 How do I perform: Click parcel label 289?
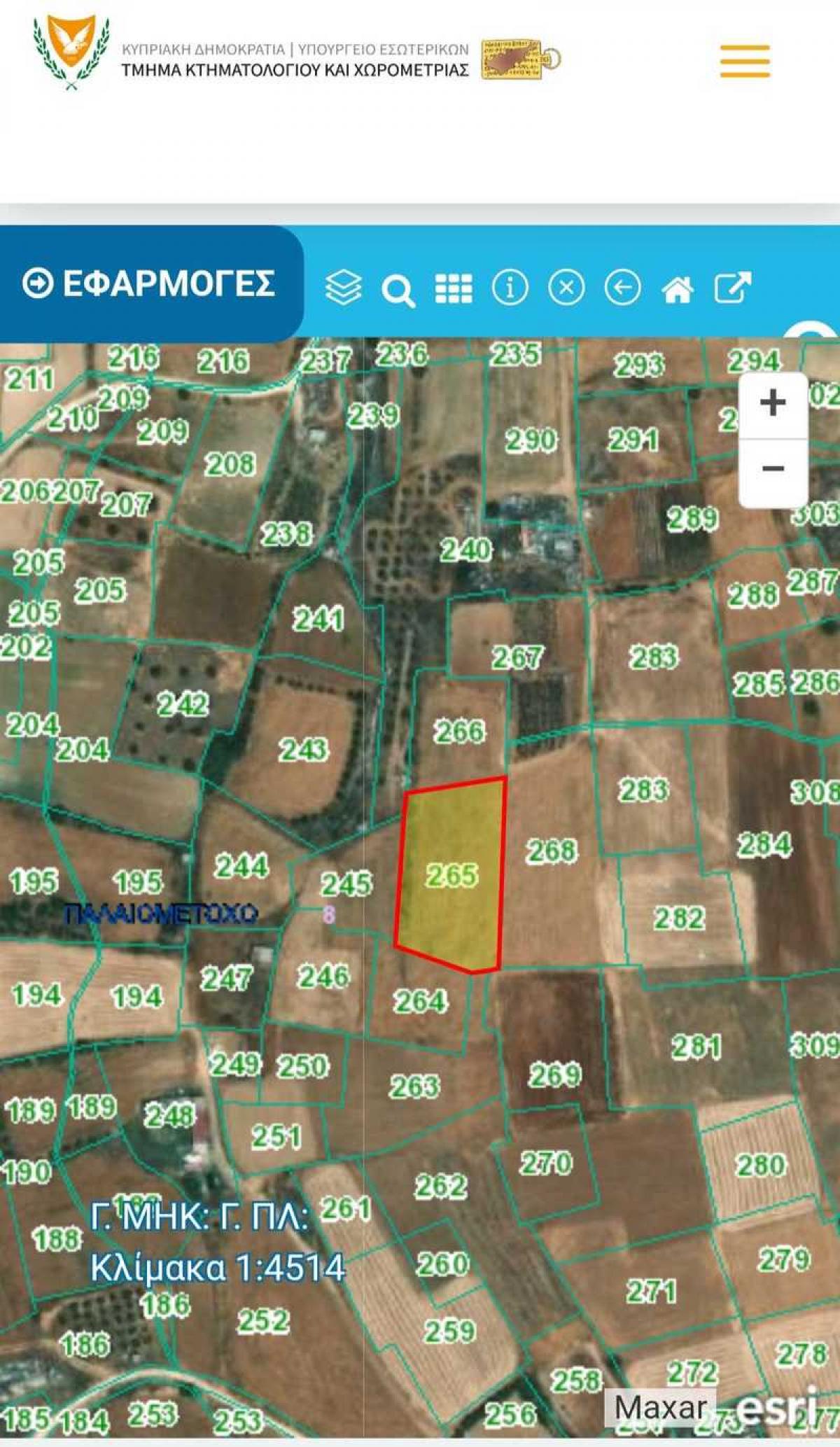coord(692,519)
